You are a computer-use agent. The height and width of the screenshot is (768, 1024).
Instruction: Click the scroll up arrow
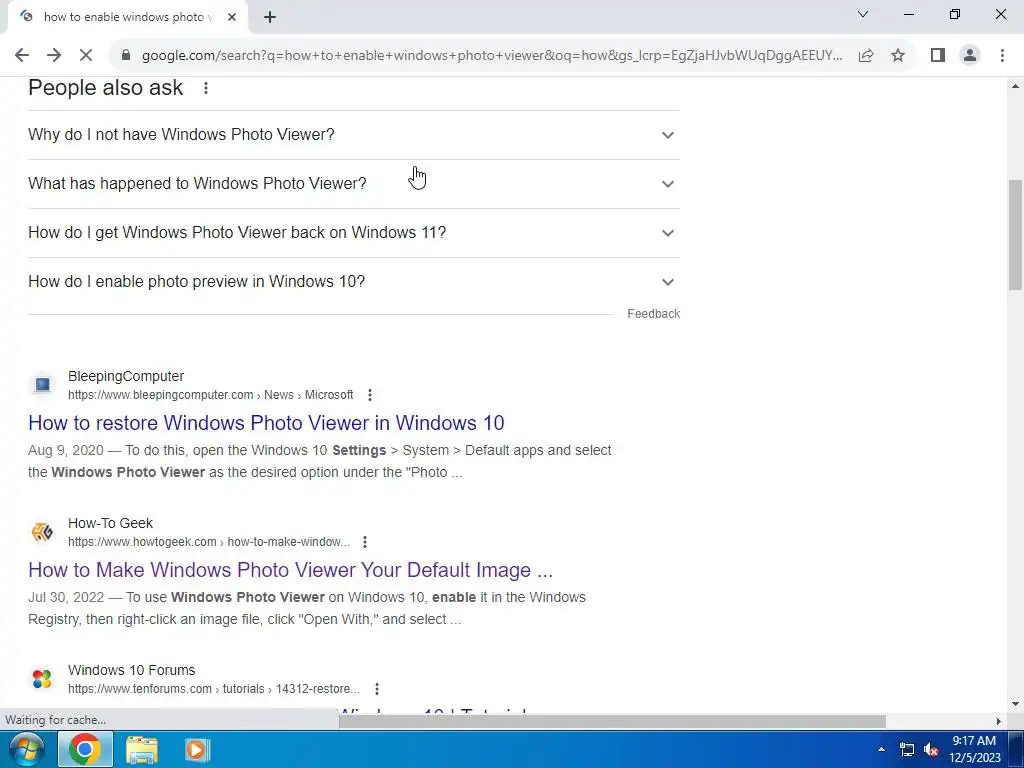pos(1015,86)
